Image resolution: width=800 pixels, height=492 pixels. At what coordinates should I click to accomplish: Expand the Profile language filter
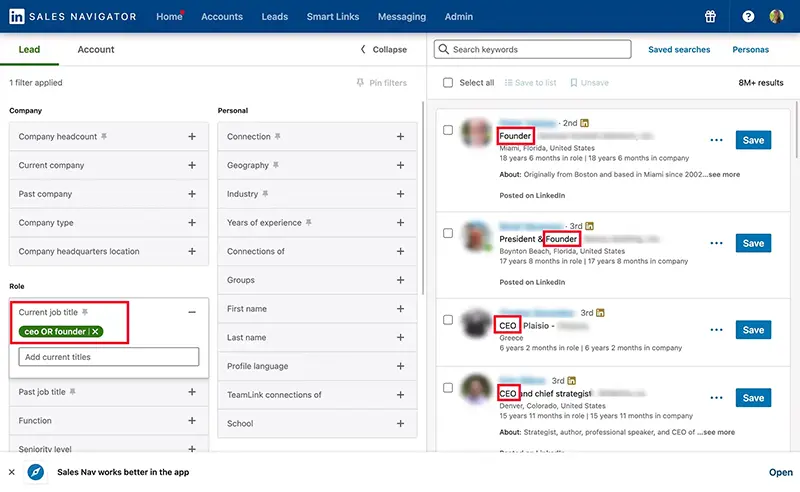tap(401, 366)
